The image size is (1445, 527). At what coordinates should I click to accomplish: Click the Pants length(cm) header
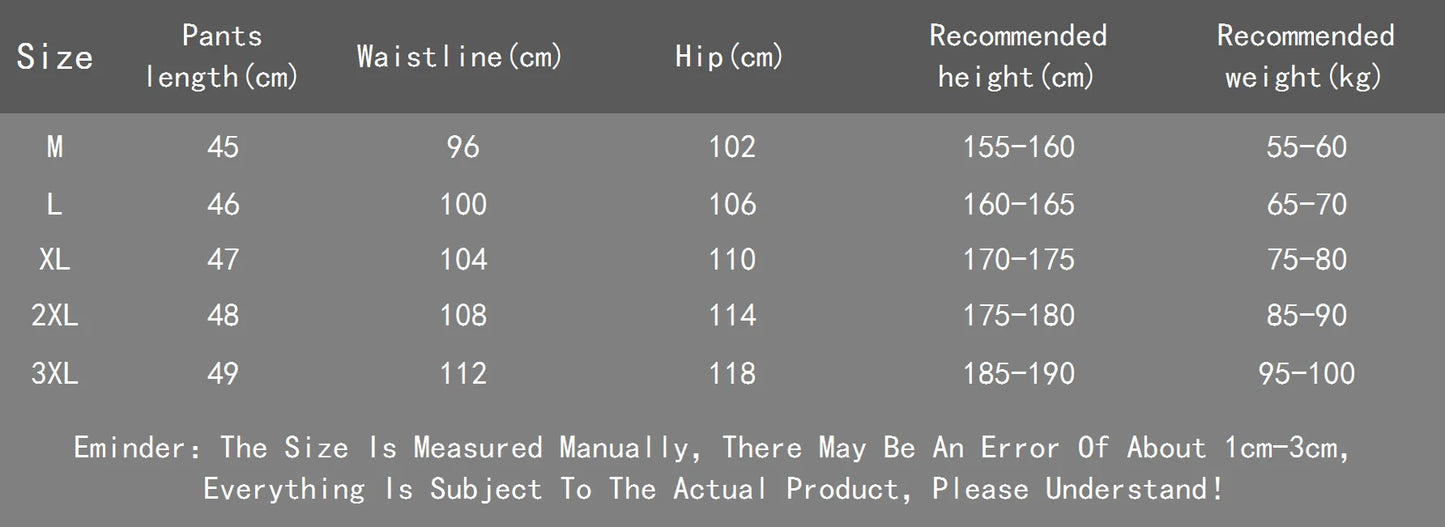coord(222,56)
